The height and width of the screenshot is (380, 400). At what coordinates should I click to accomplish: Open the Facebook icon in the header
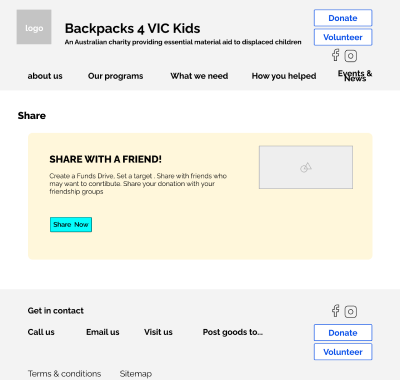[x=335, y=55]
